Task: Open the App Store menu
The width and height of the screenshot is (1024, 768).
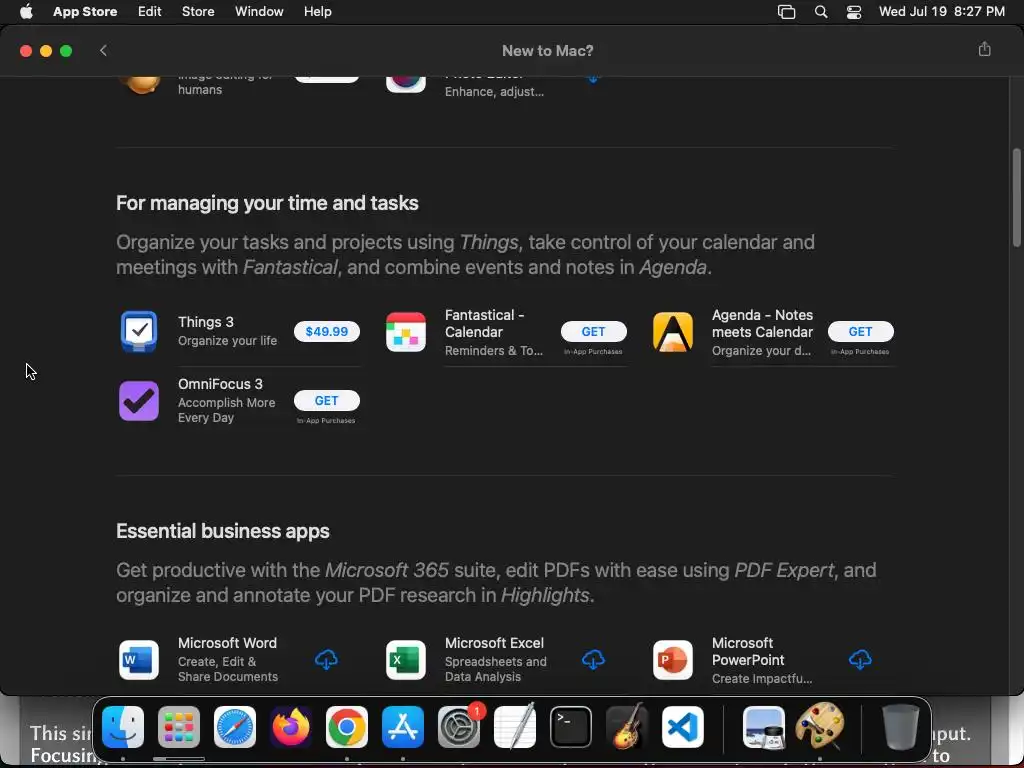Action: click(x=85, y=12)
